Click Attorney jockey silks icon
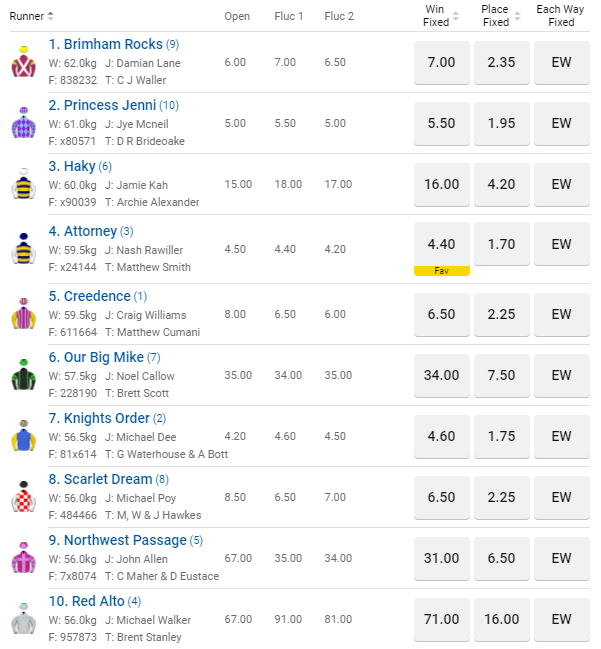The width and height of the screenshot is (601, 649). (22, 249)
